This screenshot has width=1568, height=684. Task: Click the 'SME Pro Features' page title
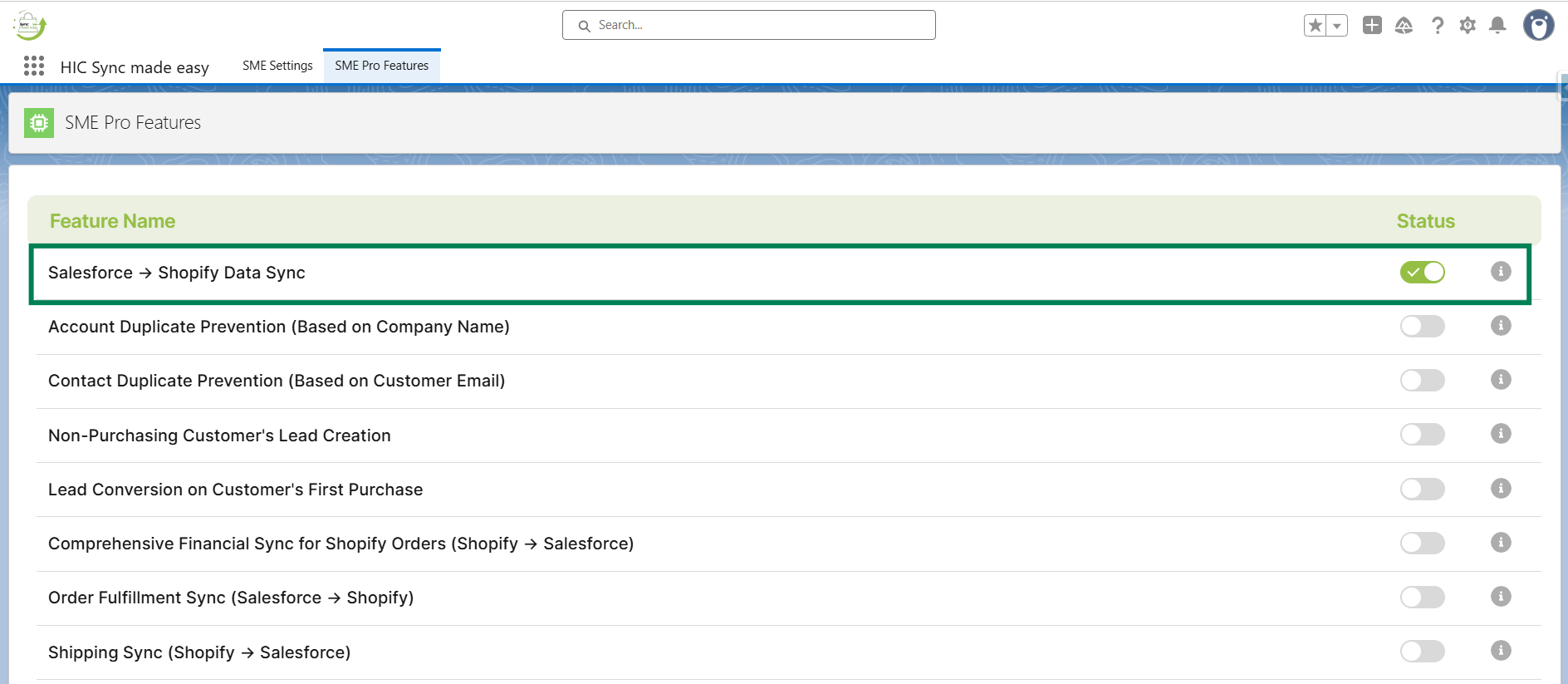pyautogui.click(x=133, y=123)
